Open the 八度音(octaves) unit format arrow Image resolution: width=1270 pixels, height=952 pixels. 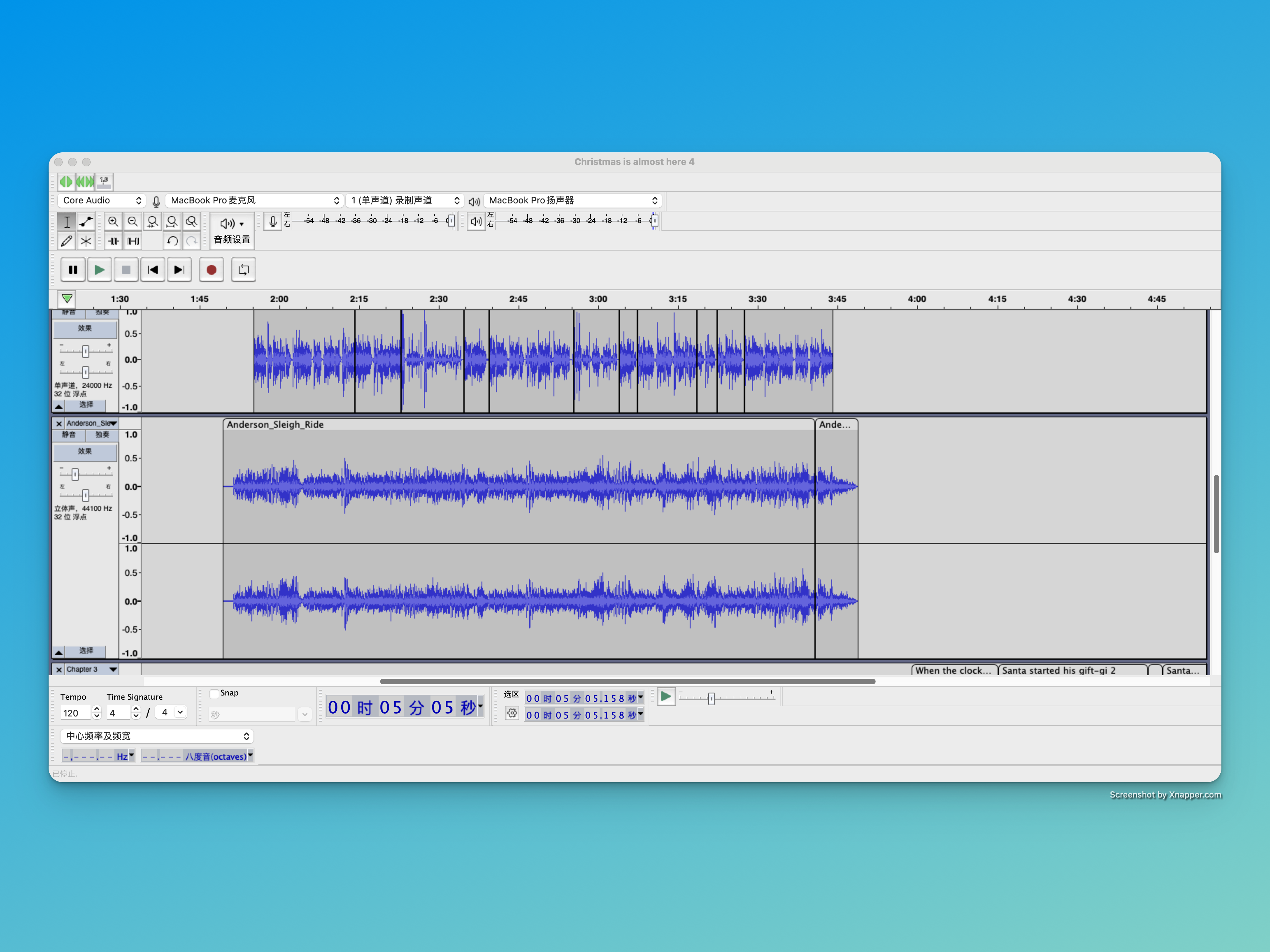[250, 756]
